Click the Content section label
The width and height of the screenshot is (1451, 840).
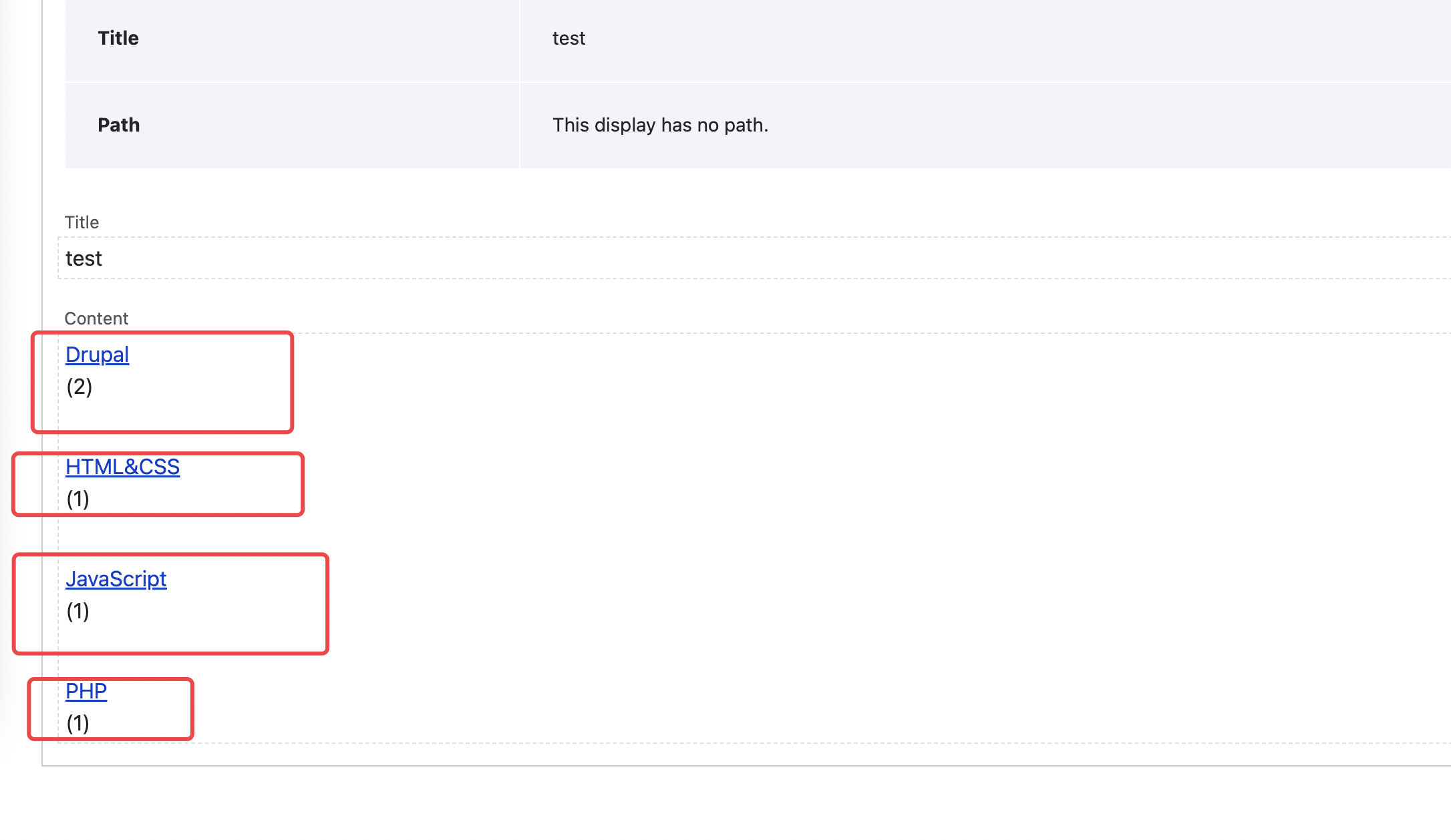(x=96, y=319)
